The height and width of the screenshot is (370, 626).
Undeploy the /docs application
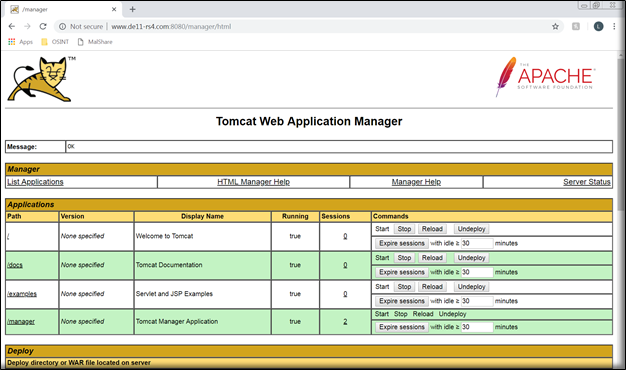471,258
